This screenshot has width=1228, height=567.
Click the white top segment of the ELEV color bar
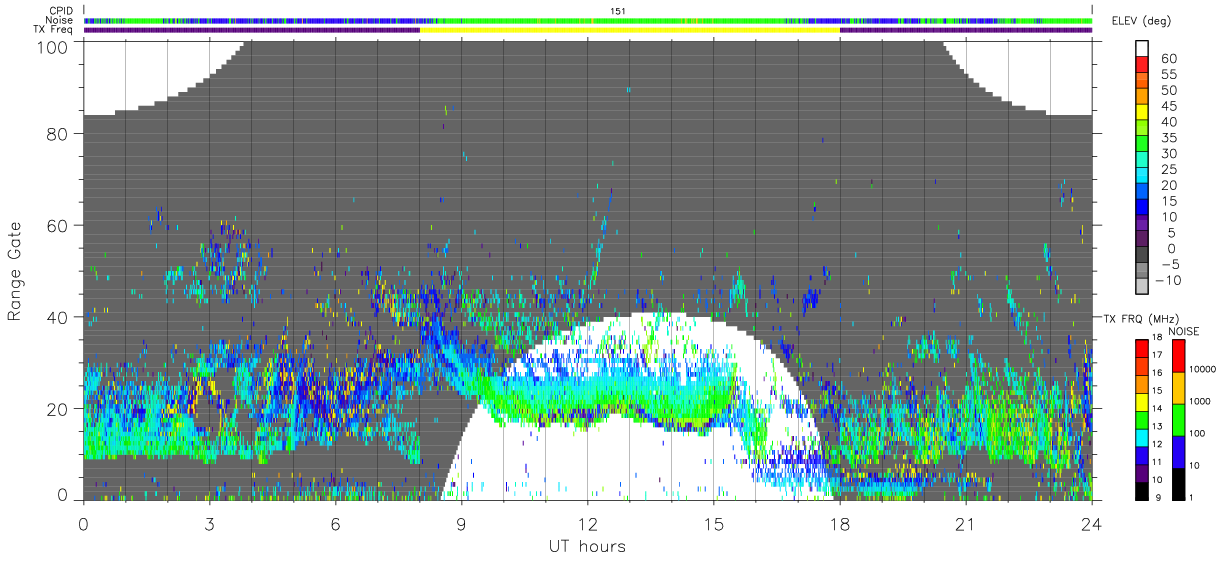[1141, 50]
